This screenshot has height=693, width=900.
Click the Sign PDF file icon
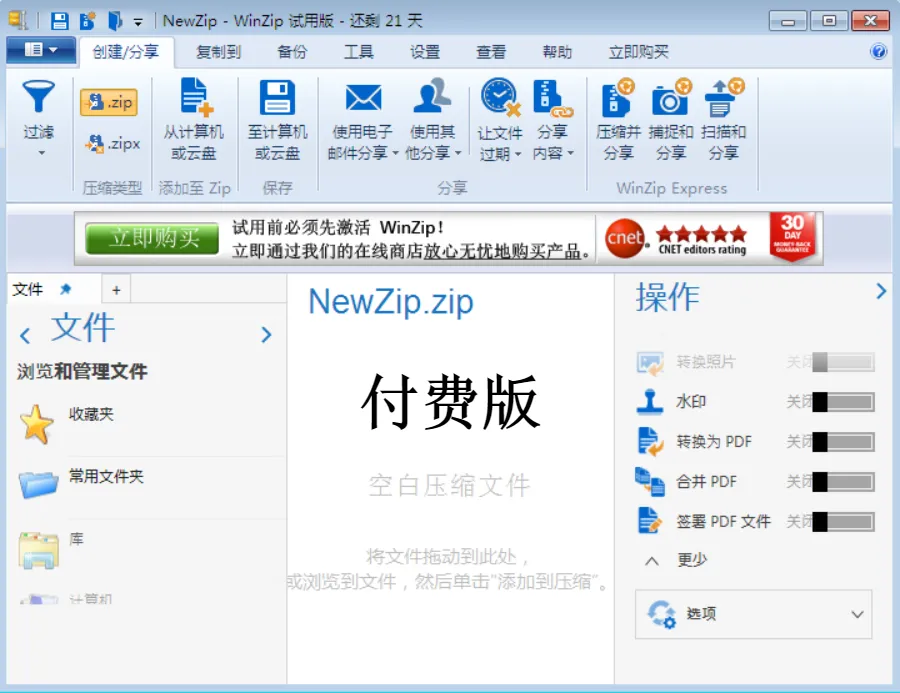click(650, 521)
